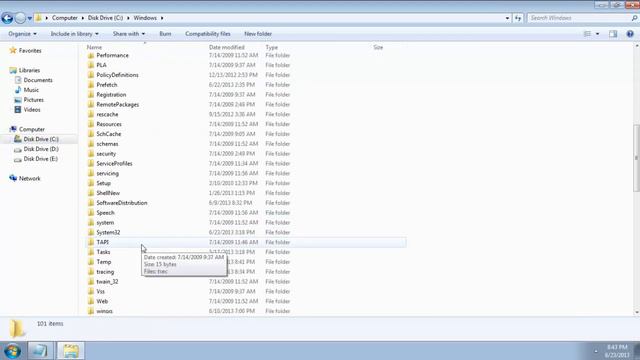Open the Help icon
The width and height of the screenshot is (640, 360).
(x=630, y=34)
